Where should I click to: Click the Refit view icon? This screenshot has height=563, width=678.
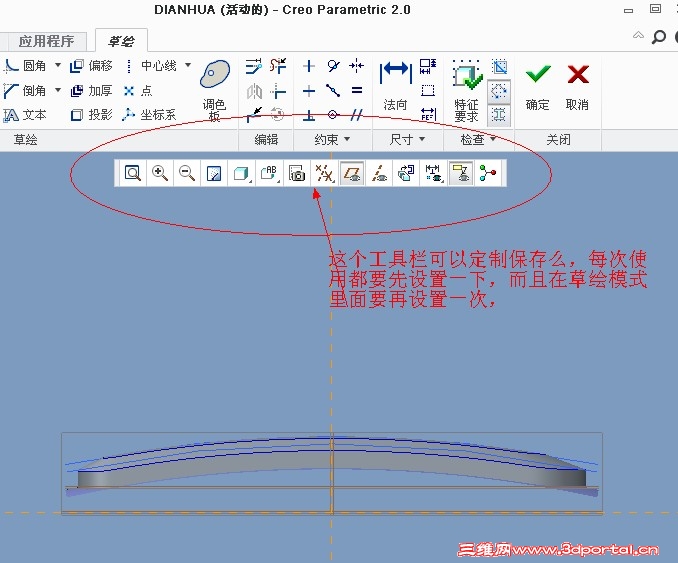tap(133, 173)
